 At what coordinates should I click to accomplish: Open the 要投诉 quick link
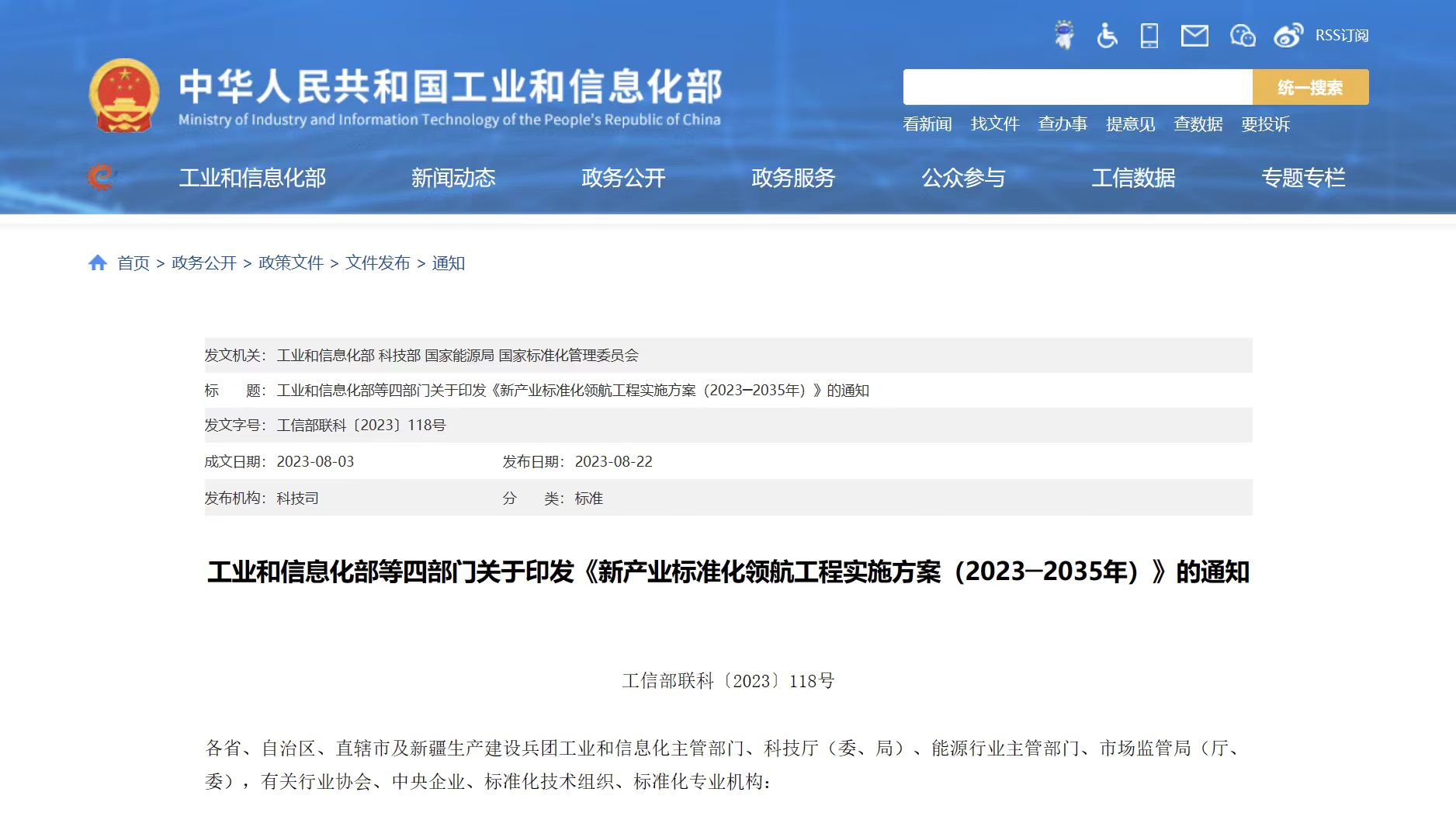(x=1265, y=124)
